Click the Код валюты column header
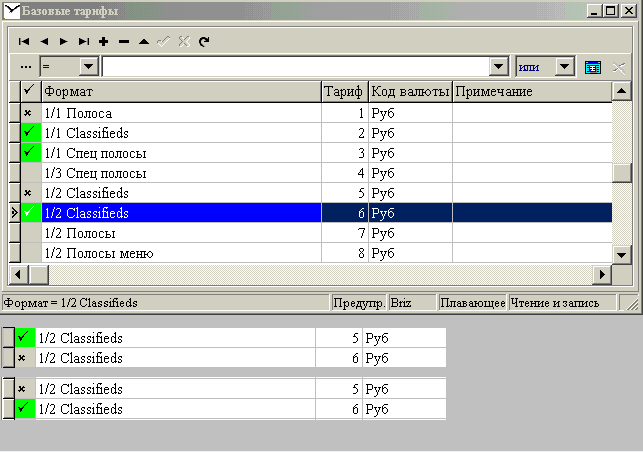The image size is (643, 452). tap(410, 92)
